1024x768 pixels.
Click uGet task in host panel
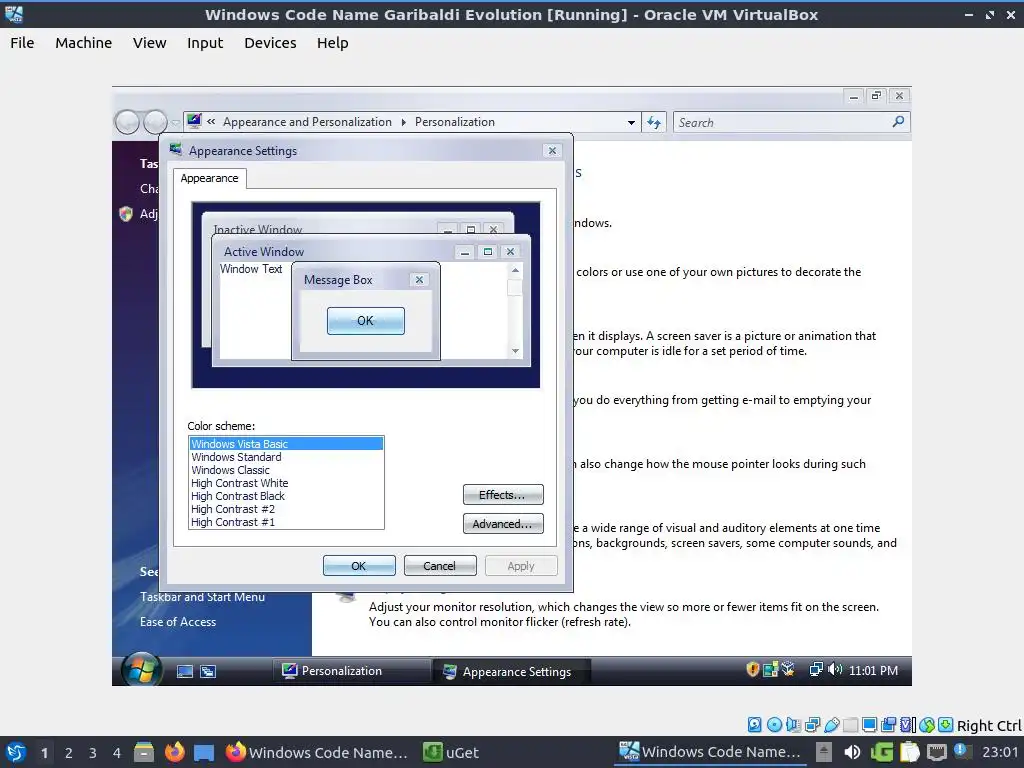coord(451,752)
